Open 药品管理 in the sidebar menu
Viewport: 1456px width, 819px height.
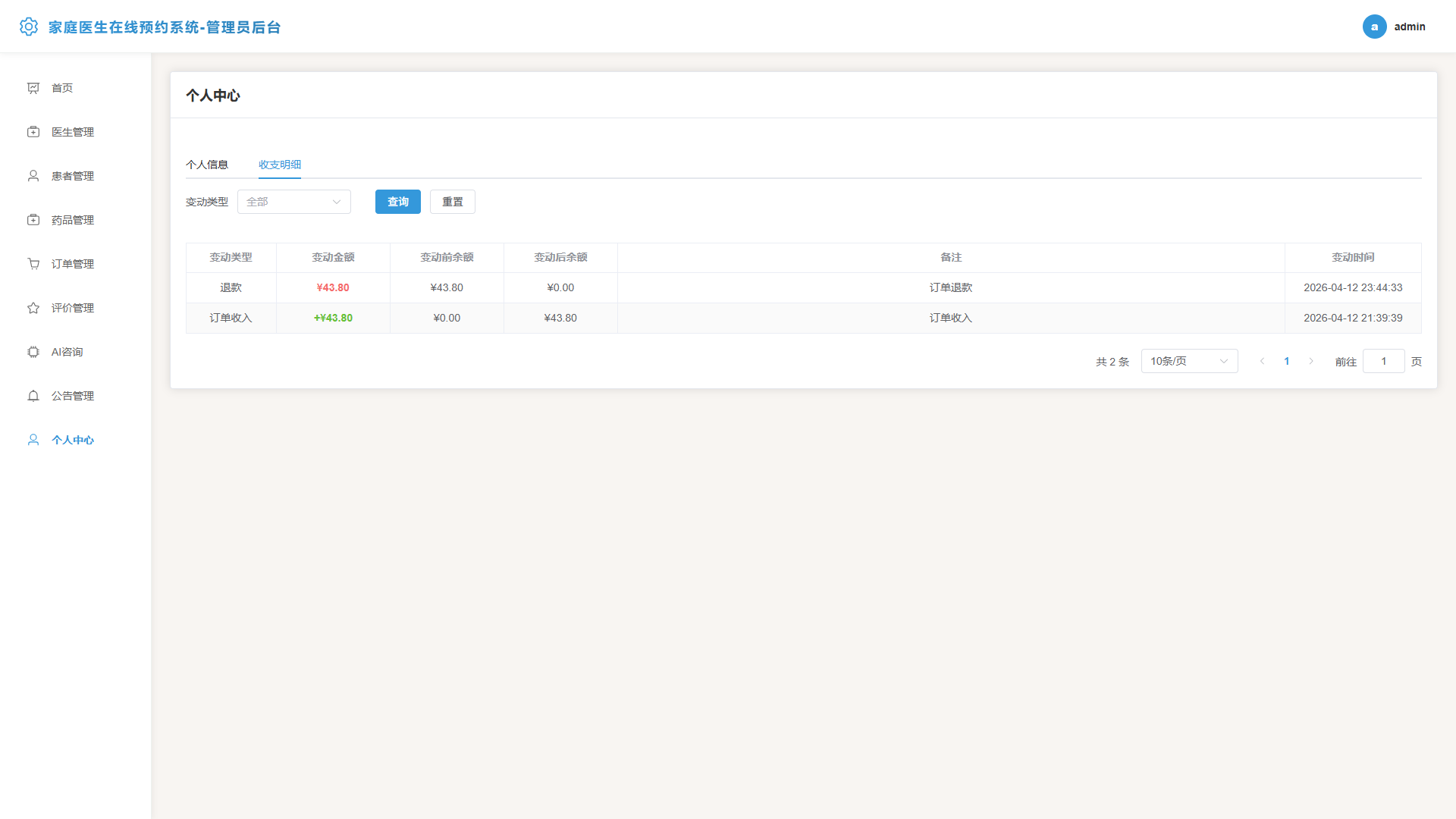click(76, 220)
